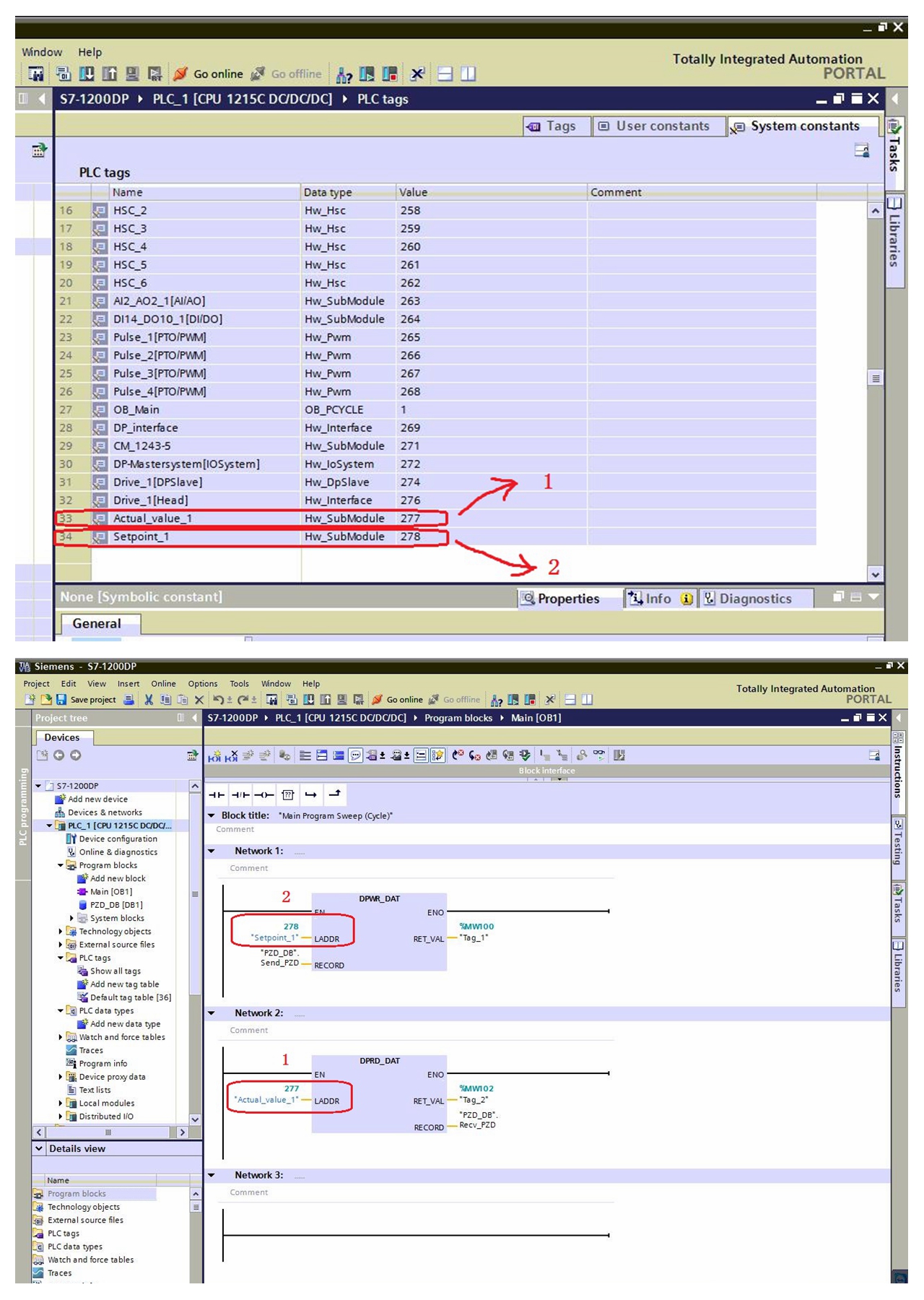Click Delete network icon in editor toolbar
The image size is (924, 1300).
coord(231,755)
